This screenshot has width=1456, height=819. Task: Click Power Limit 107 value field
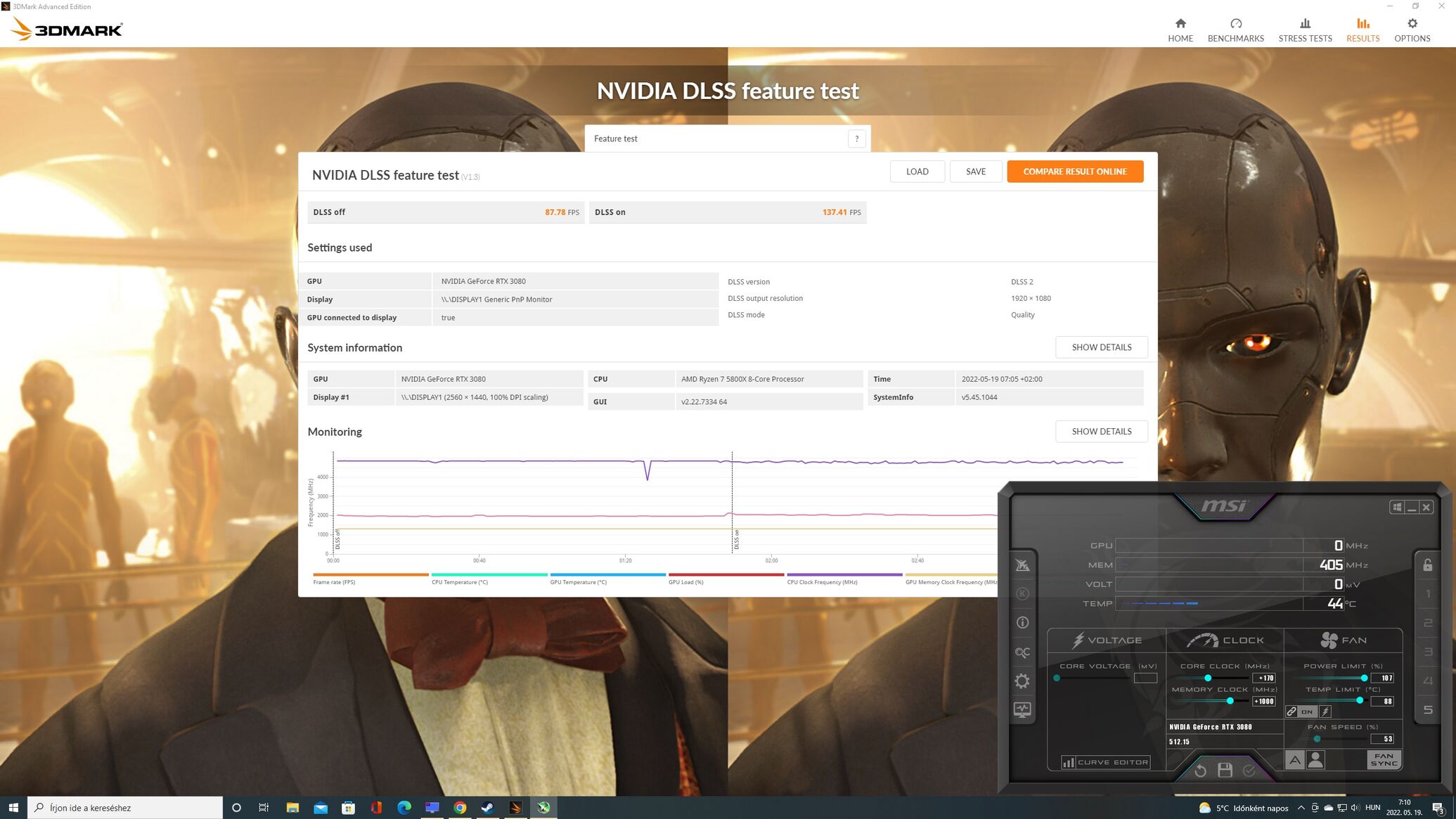pyautogui.click(x=1382, y=678)
